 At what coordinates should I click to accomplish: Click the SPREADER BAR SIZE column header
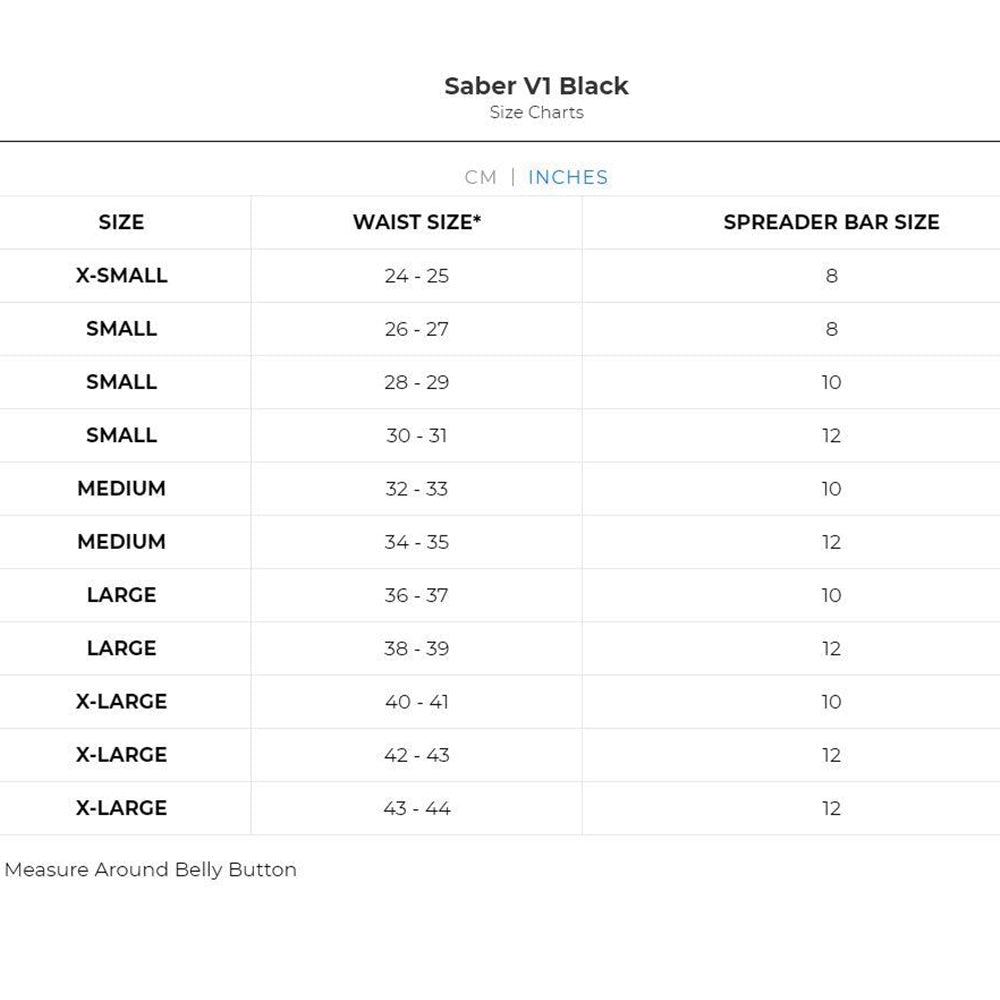pyautogui.click(x=831, y=223)
